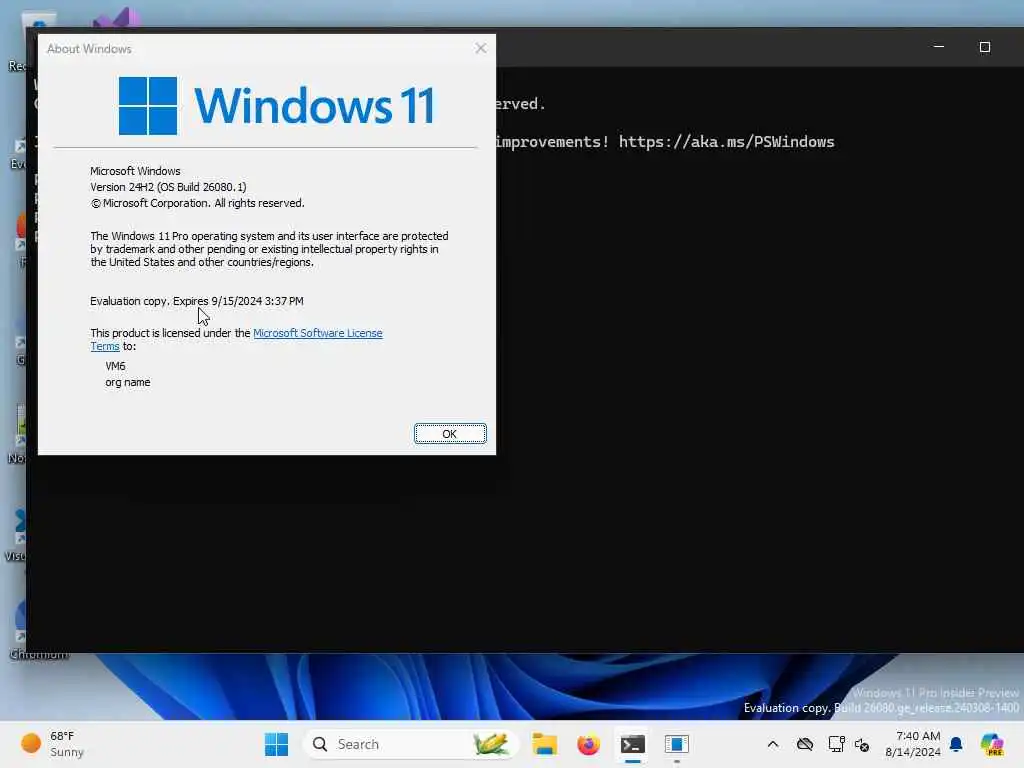The width and height of the screenshot is (1024, 768).
Task: Click the 'org name' text
Action: (x=128, y=382)
